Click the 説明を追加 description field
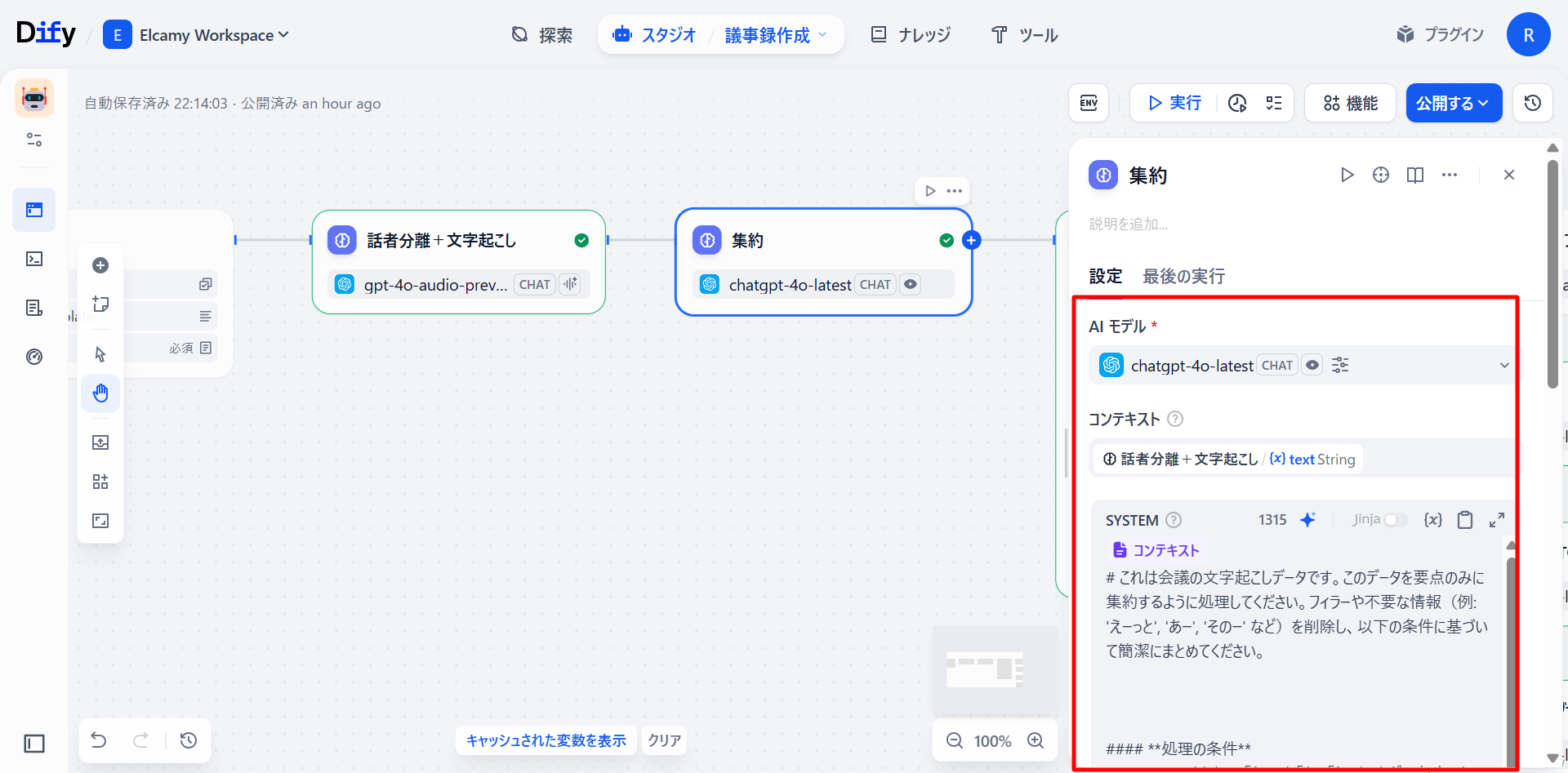 (x=1129, y=224)
